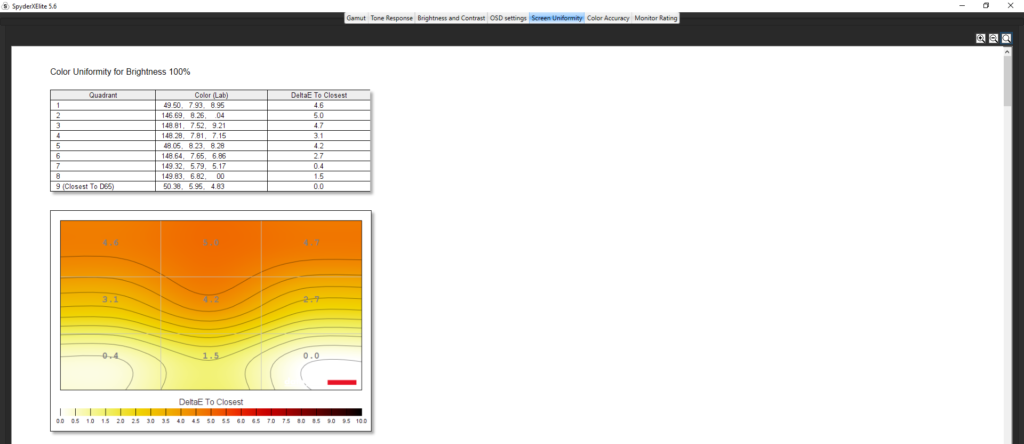
Task: Click the DeltaE color scale legend bar
Action: (210, 411)
